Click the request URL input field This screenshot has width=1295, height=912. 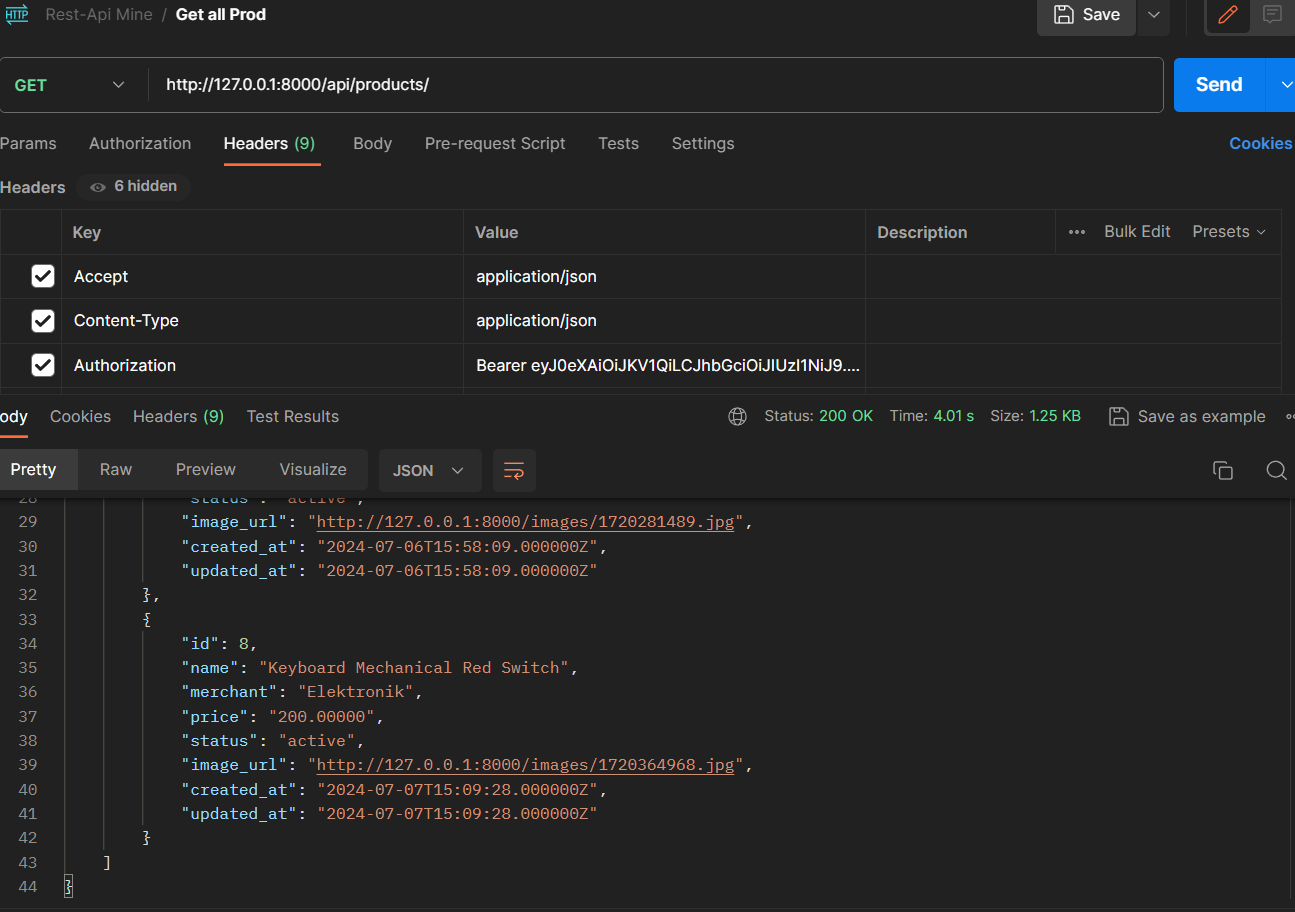click(656, 85)
